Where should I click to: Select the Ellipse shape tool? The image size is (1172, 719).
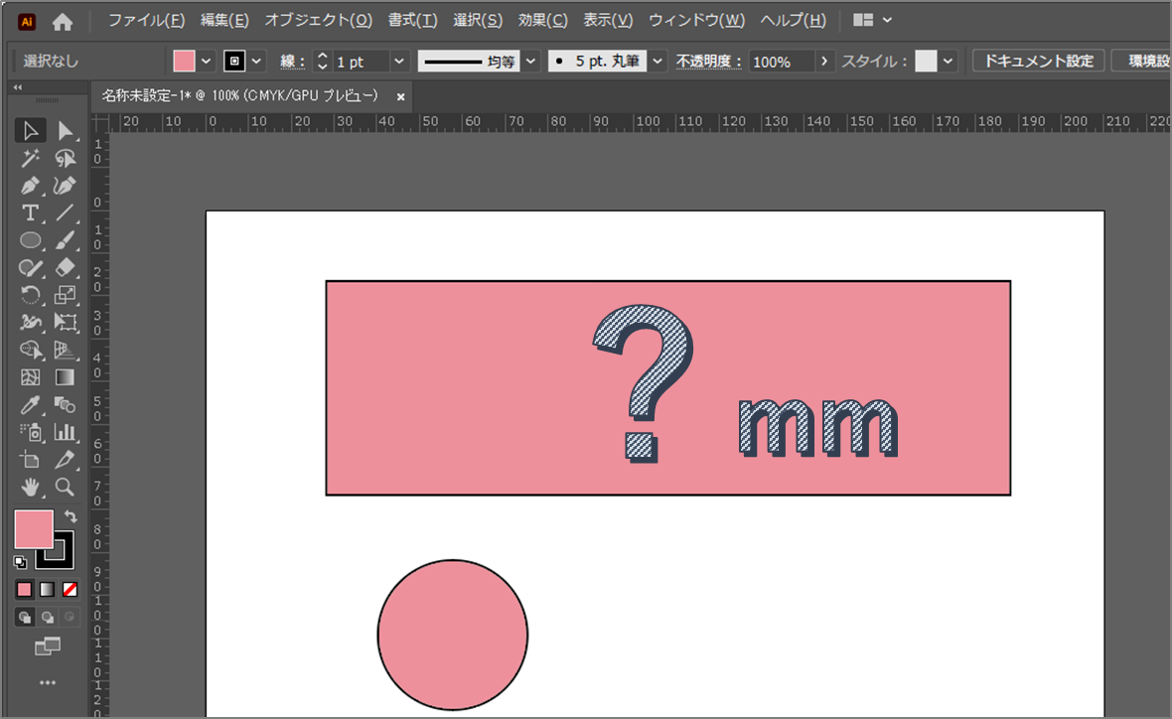[x=30, y=241]
